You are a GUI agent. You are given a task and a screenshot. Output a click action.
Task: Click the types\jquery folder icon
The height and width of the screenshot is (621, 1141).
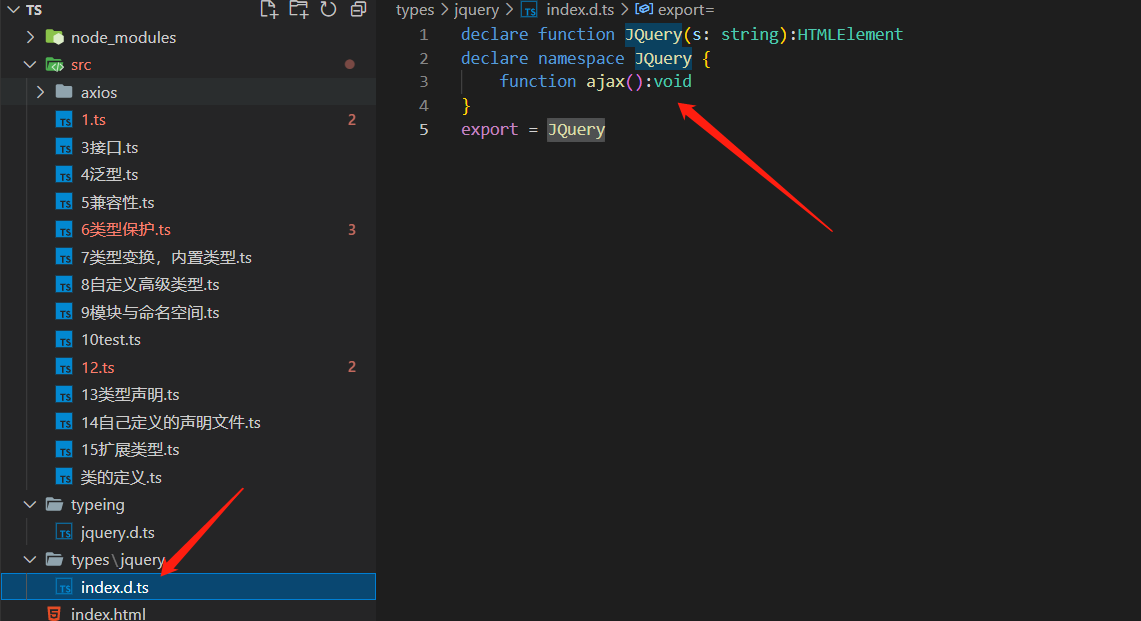click(x=55, y=559)
